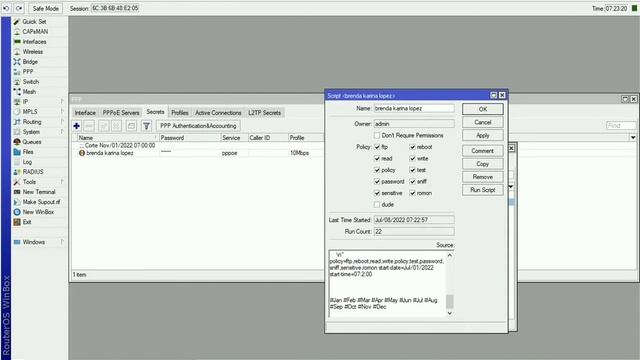Launch New WinBox
This screenshot has height=360, width=640.
click(38, 212)
